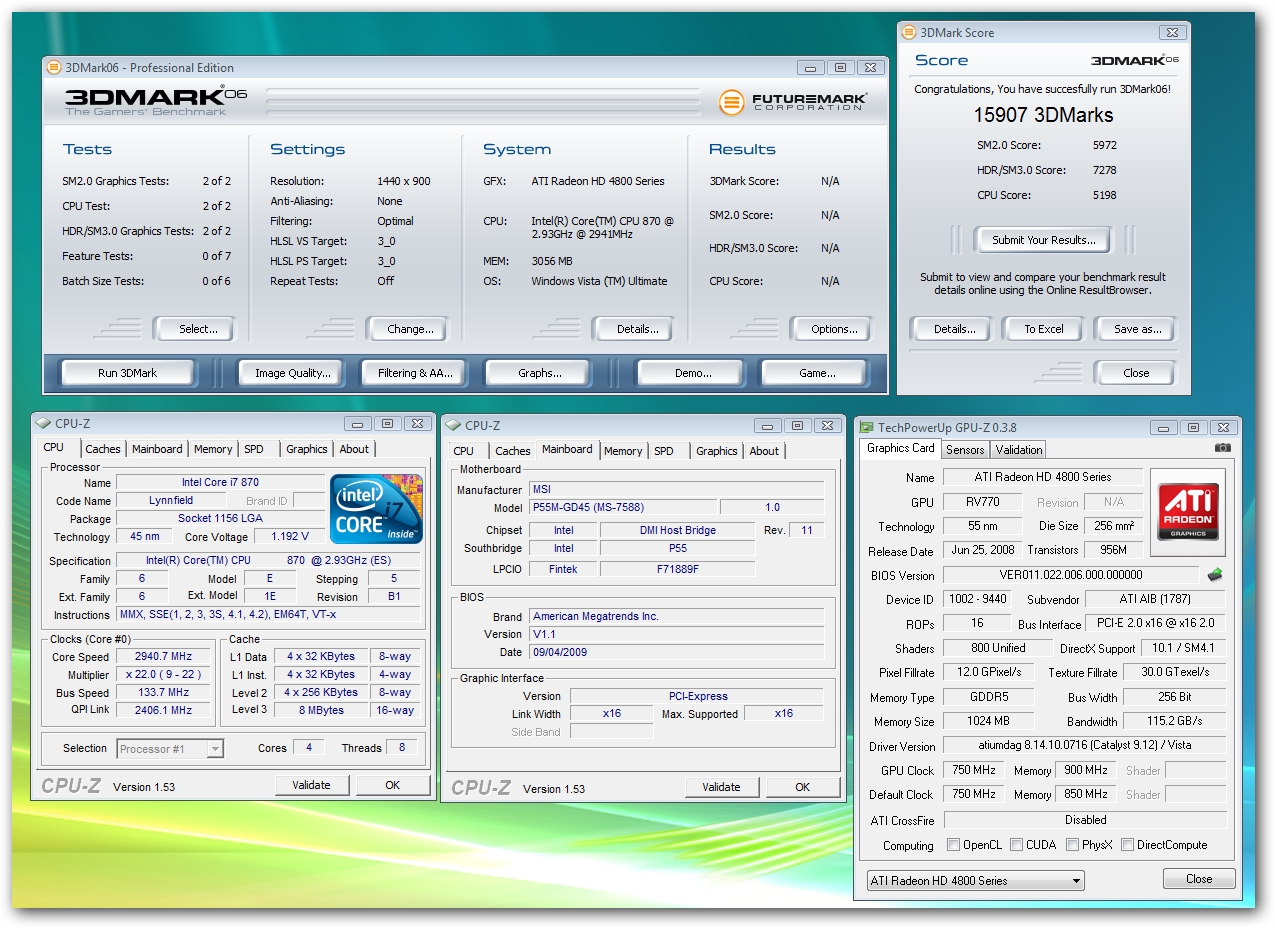Click the left CPU-Z window title icon
Screen dimensions: 1275x928
pos(45,424)
